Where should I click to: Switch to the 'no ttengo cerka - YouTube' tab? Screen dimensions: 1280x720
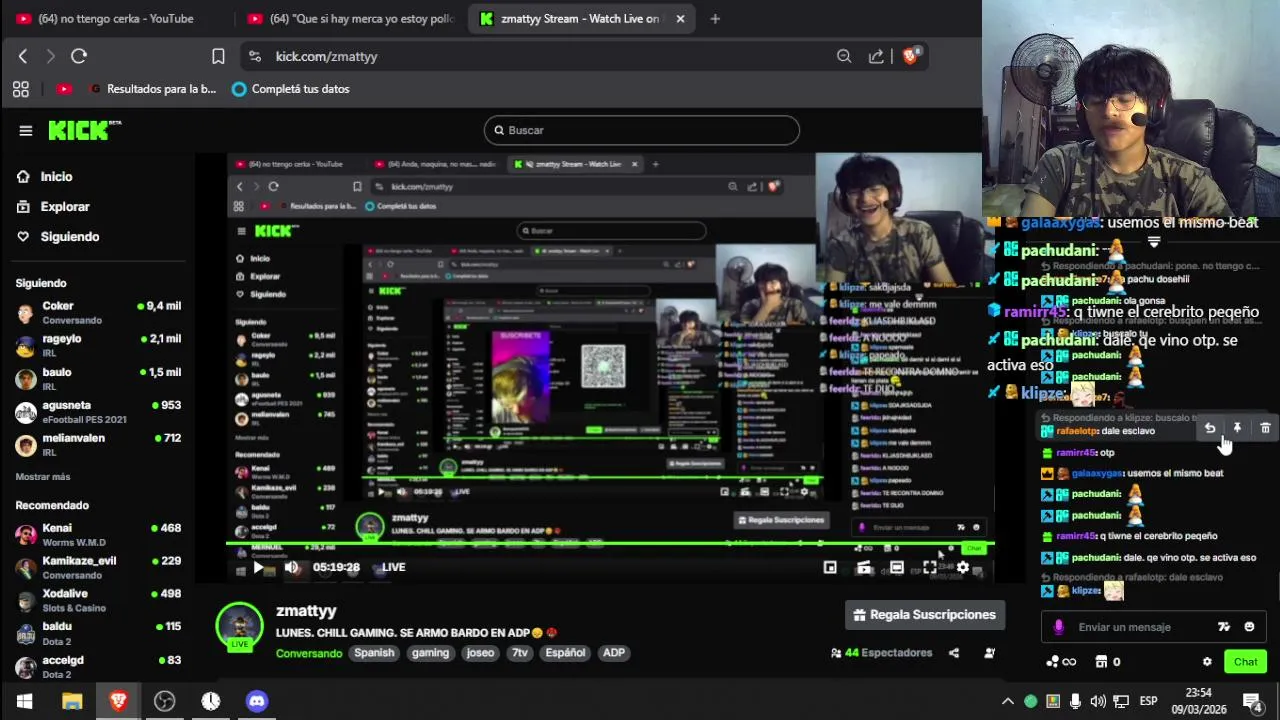click(115, 18)
